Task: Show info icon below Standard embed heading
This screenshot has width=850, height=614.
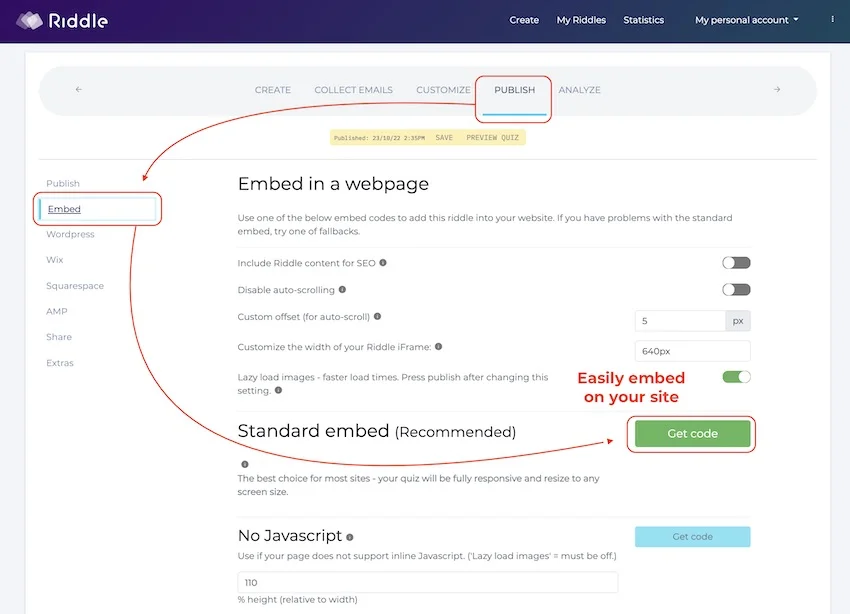Action: coord(245,464)
